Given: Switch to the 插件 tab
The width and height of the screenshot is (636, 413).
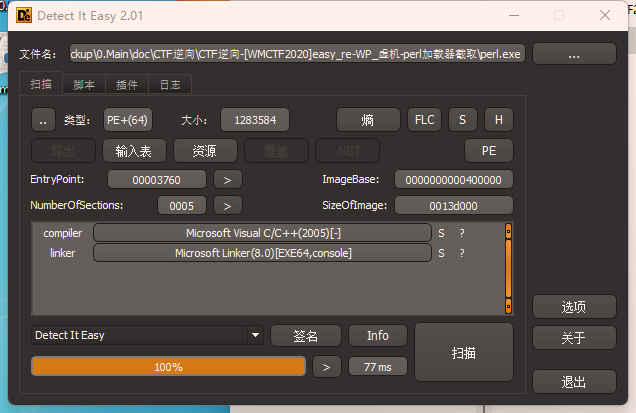Looking at the screenshot, I should [x=127, y=84].
